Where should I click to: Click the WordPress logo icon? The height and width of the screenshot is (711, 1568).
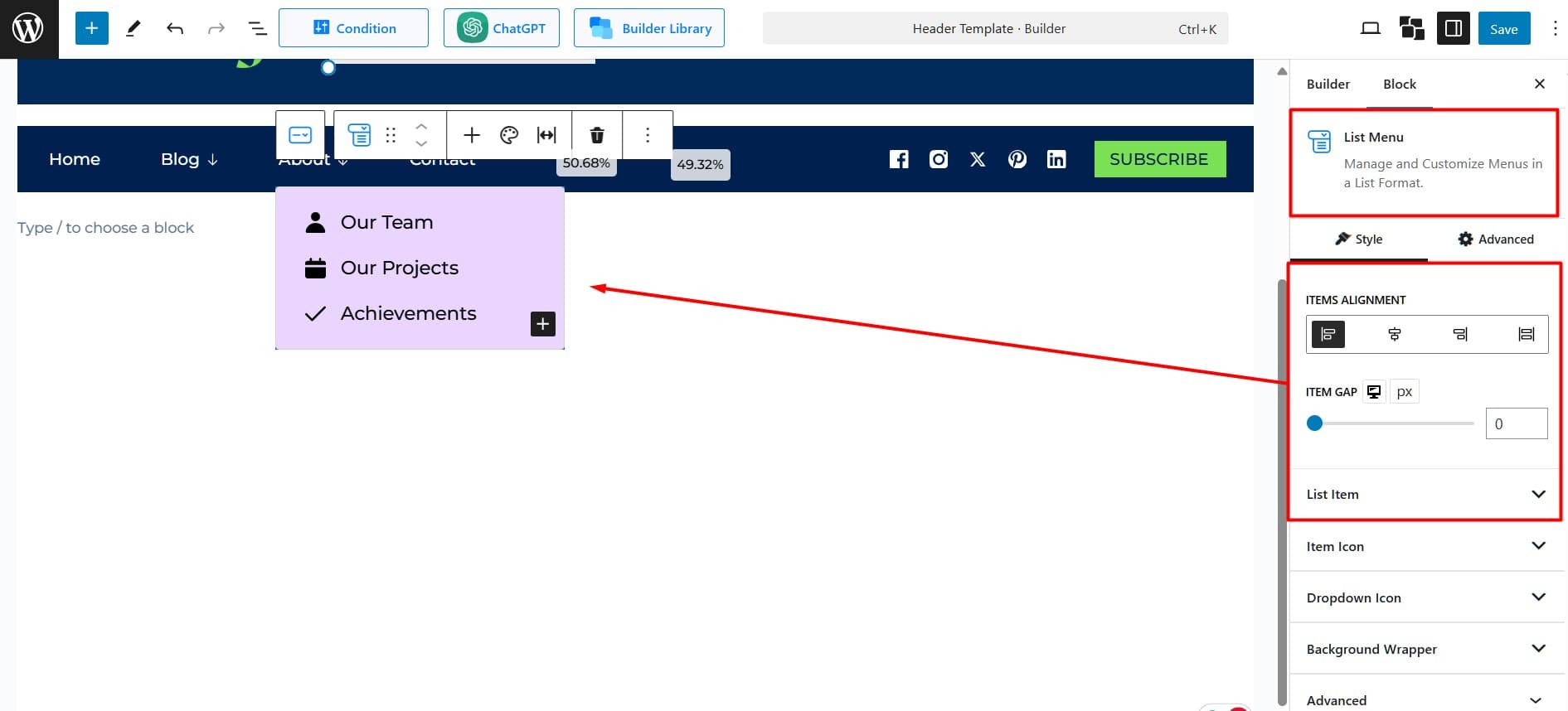pyautogui.click(x=28, y=29)
